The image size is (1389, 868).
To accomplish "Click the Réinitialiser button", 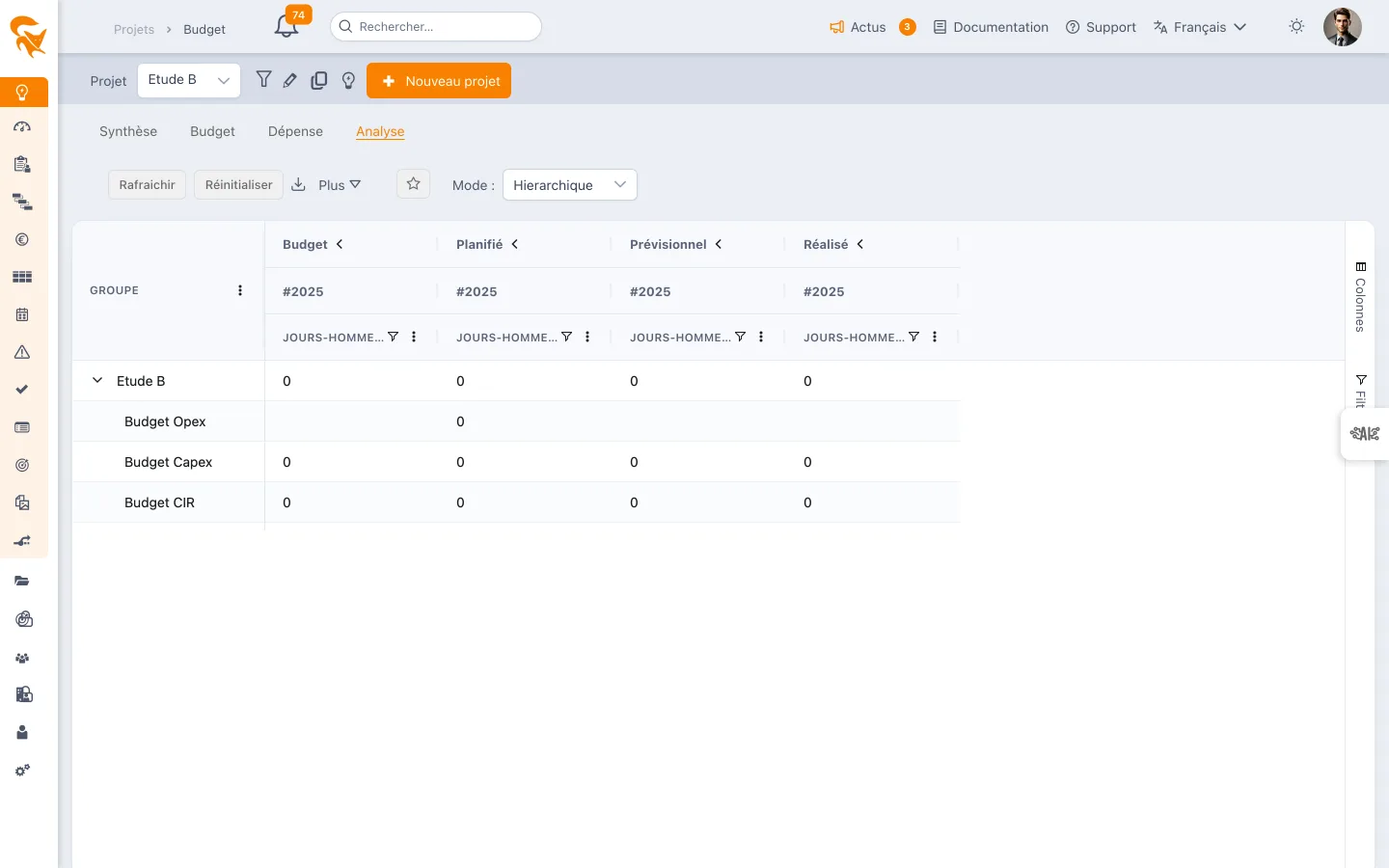I will 239,184.
